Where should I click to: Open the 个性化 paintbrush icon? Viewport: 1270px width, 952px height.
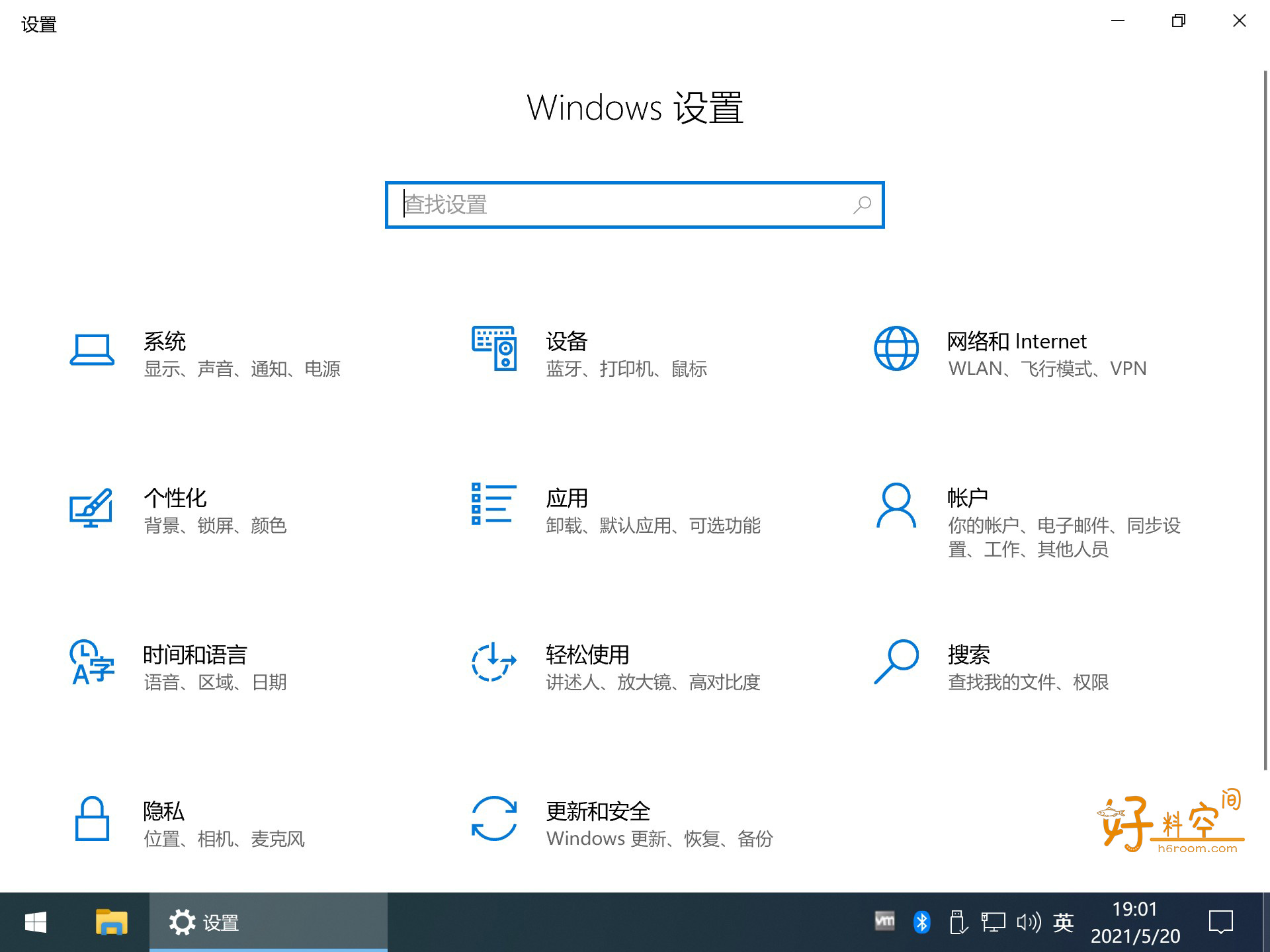[x=91, y=507]
